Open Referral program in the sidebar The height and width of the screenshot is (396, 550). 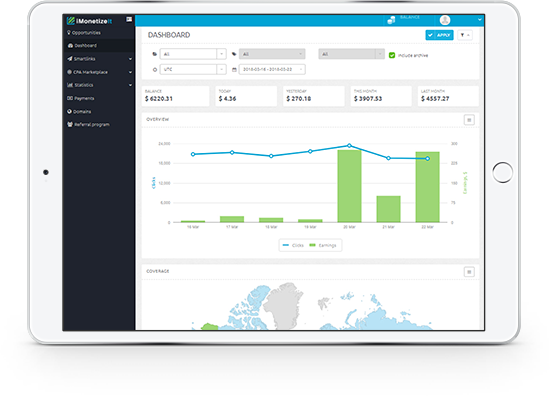pyautogui.click(x=99, y=125)
